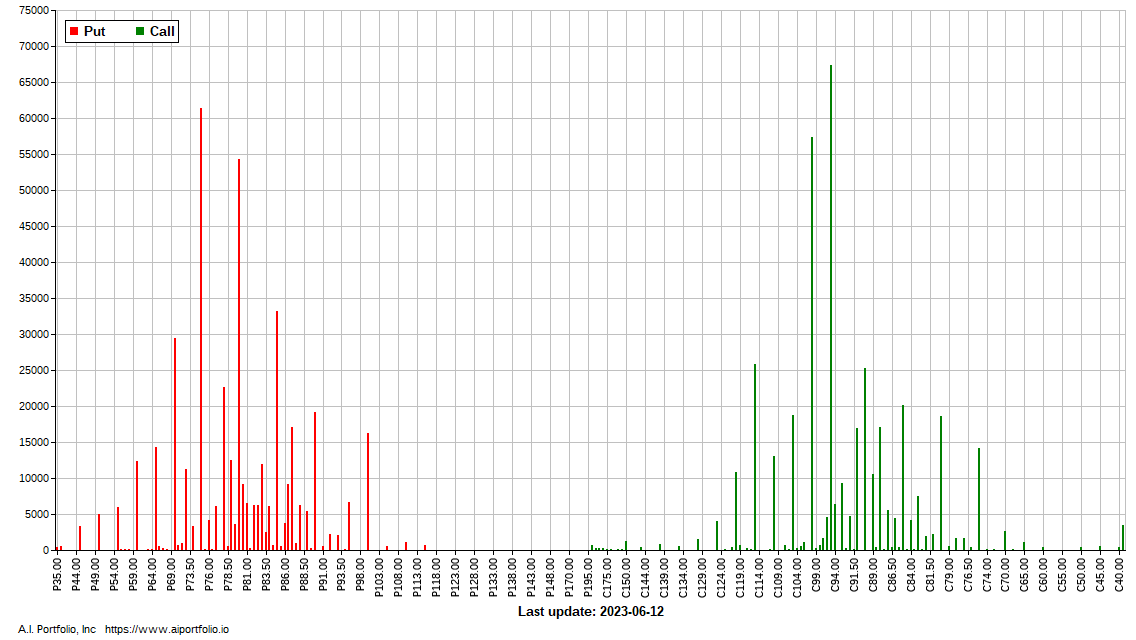The image size is (1136, 640).
Task: Click the P73.50 x-axis label
Action: click(x=190, y=575)
